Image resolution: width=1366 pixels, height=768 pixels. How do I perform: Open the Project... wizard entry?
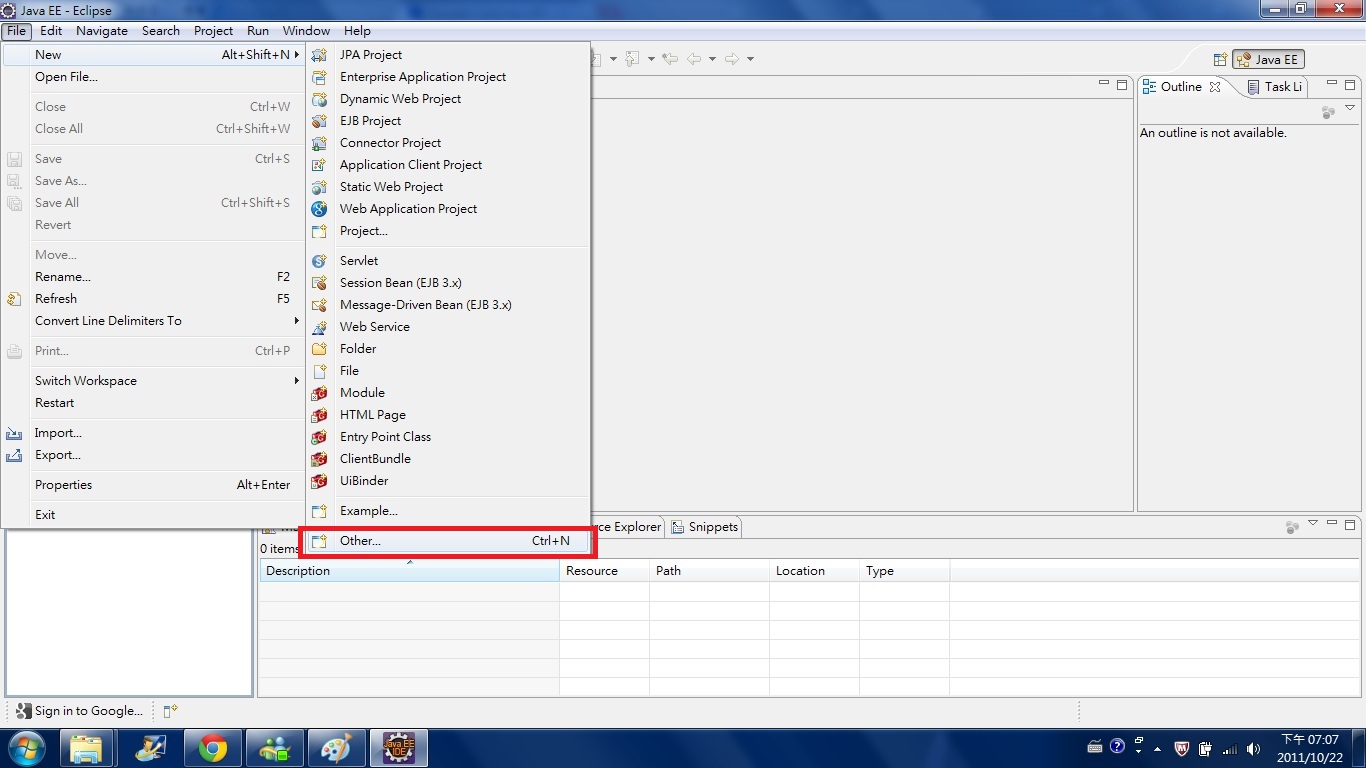pyautogui.click(x=447, y=231)
